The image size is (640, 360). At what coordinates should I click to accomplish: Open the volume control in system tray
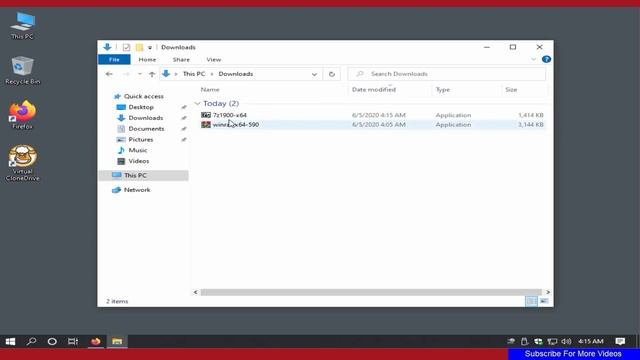[566, 341]
